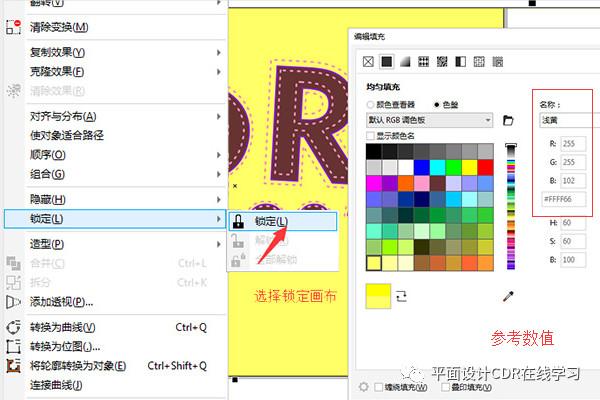Click the R value field
Screen dimensions: 600x400
pyautogui.click(x=573, y=144)
